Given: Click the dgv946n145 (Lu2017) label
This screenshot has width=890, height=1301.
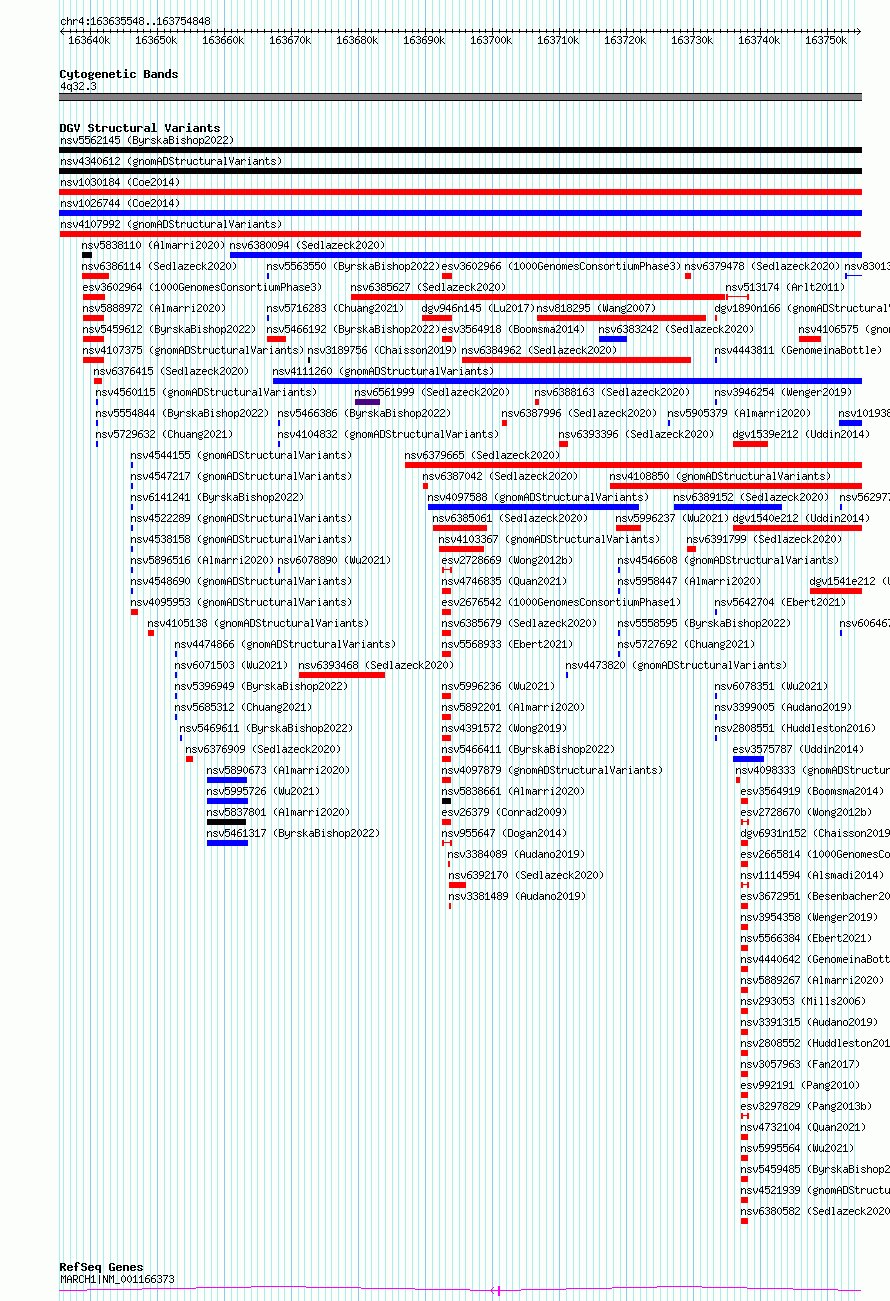Looking at the screenshot, I should click(478, 308).
